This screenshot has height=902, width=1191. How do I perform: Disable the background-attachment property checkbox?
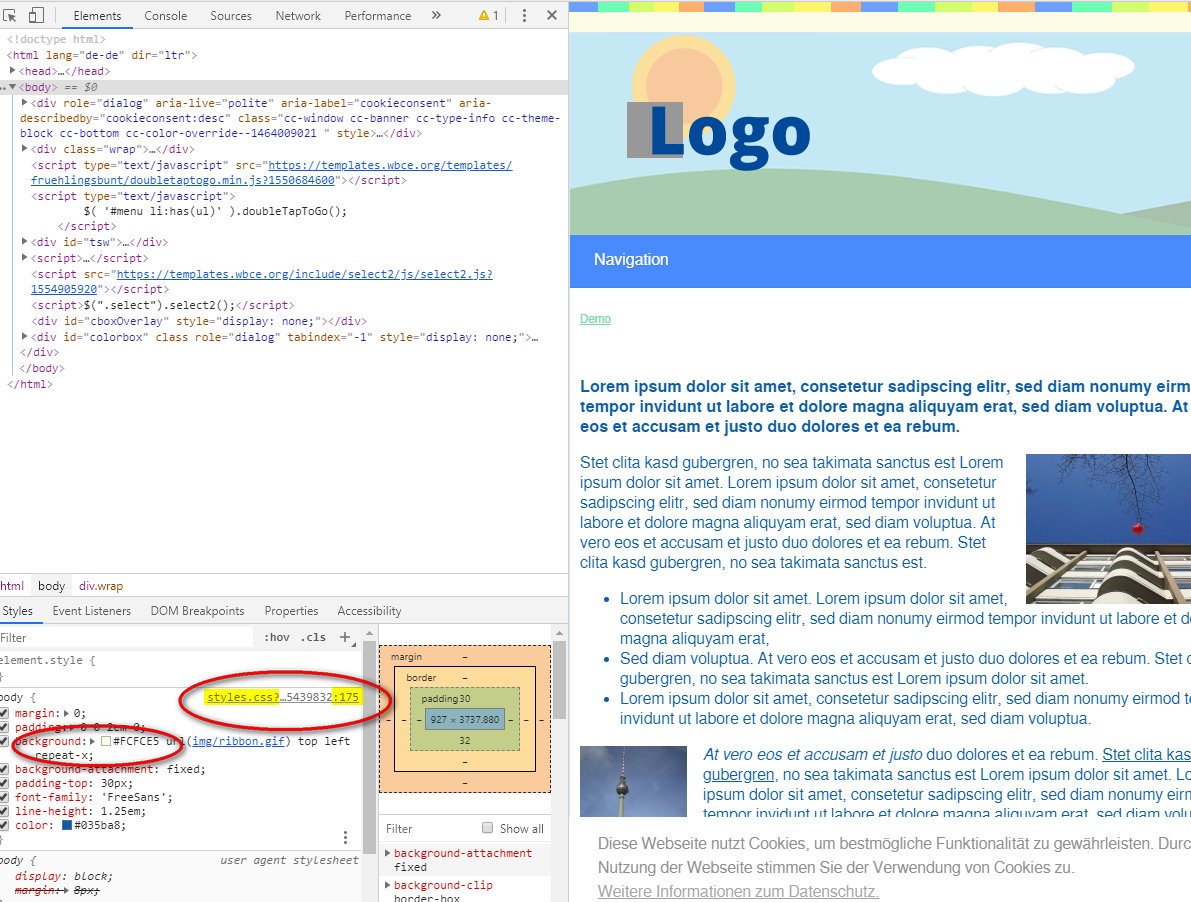point(4,769)
